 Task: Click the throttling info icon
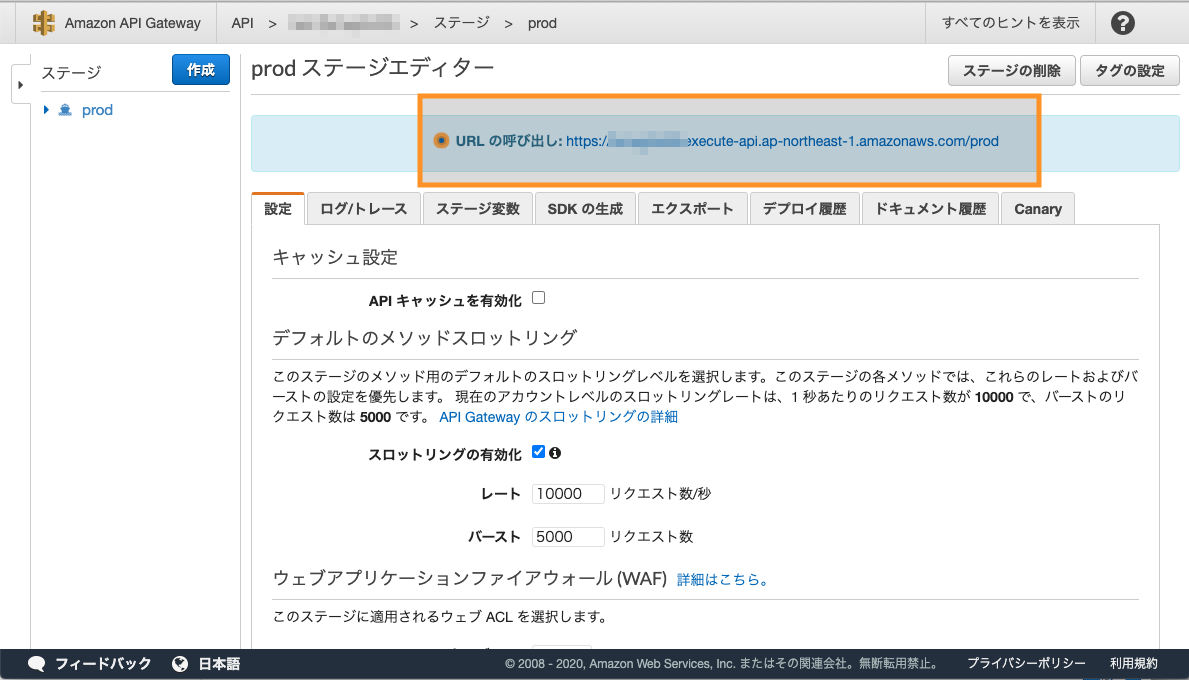point(555,453)
